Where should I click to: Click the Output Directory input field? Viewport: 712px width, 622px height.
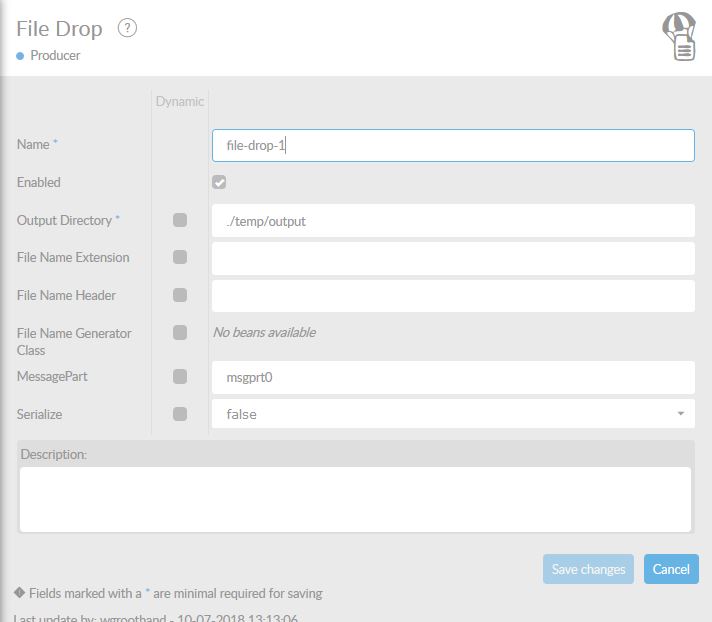point(453,221)
